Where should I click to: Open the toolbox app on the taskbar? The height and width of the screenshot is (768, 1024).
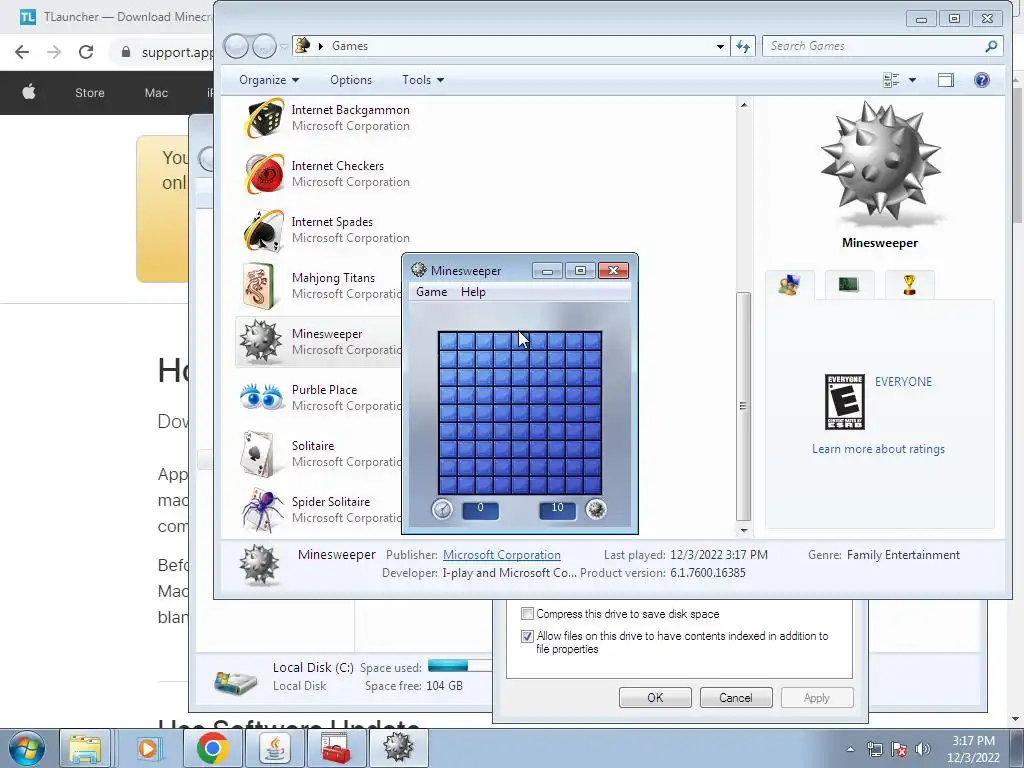(x=337, y=748)
